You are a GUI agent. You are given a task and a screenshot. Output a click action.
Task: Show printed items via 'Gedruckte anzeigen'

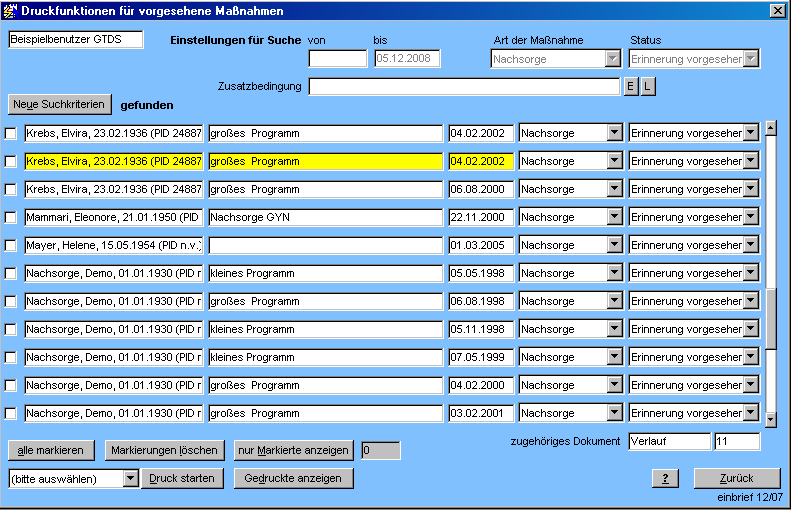pyautogui.click(x=293, y=478)
